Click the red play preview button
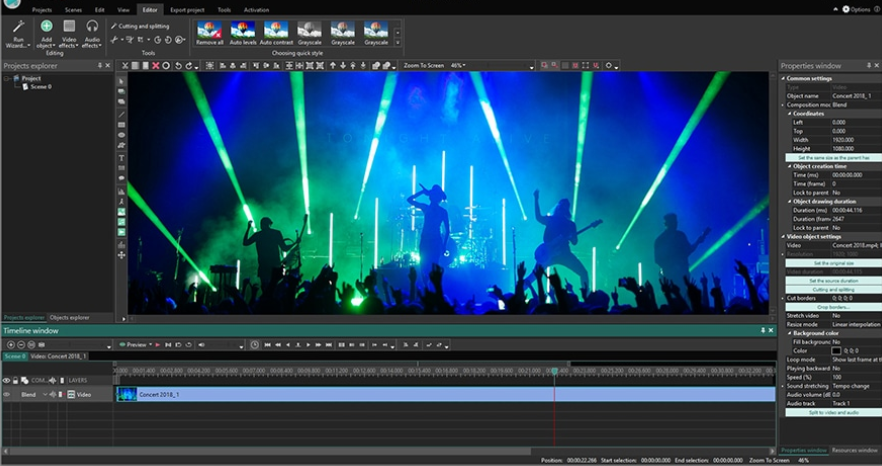Screen dimensions: 882x466 tap(158, 344)
